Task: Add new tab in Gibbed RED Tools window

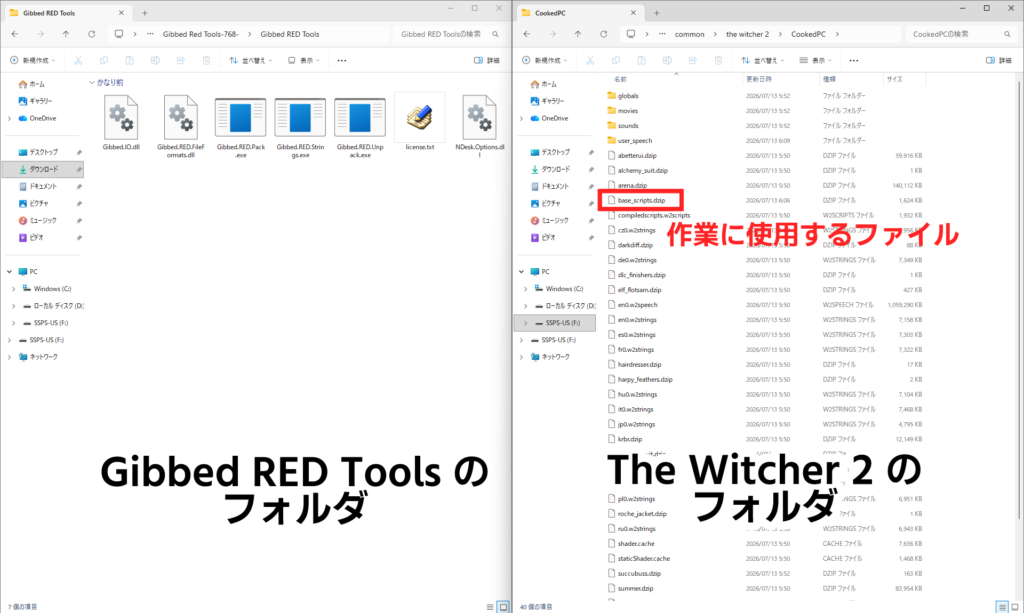Action: coord(144,12)
